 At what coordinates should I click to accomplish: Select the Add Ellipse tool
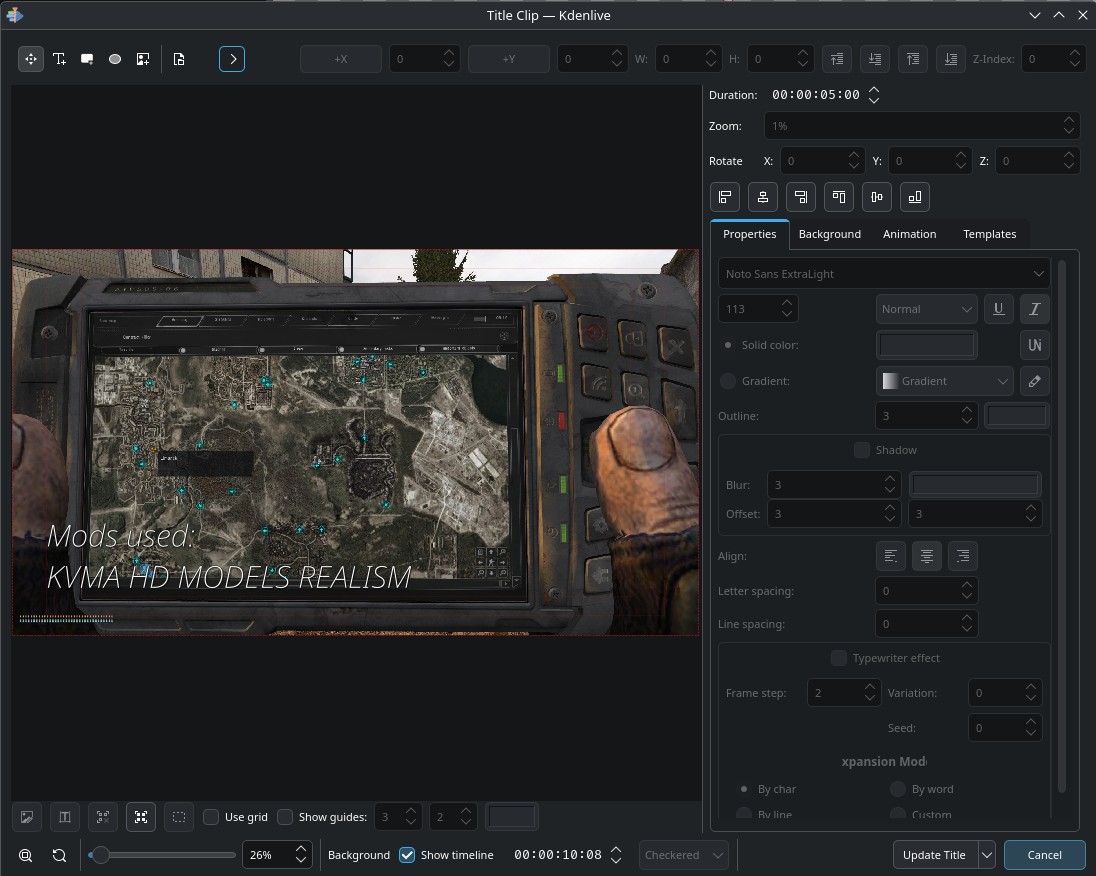pos(115,59)
